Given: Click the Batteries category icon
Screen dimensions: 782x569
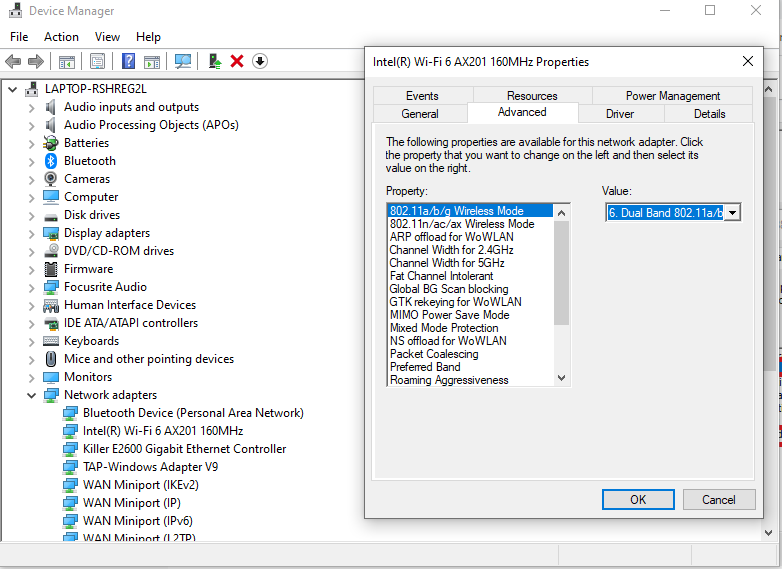Looking at the screenshot, I should point(51,143).
